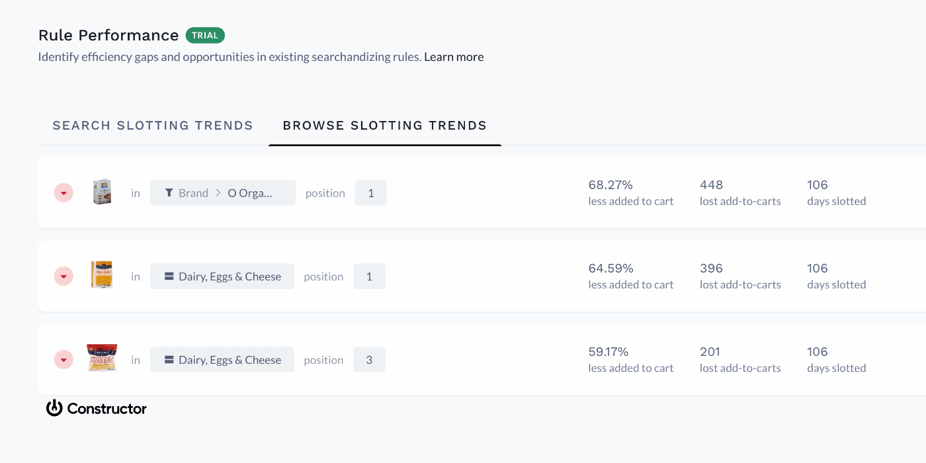
Task: Click the green TRIAL badge
Action: point(205,36)
